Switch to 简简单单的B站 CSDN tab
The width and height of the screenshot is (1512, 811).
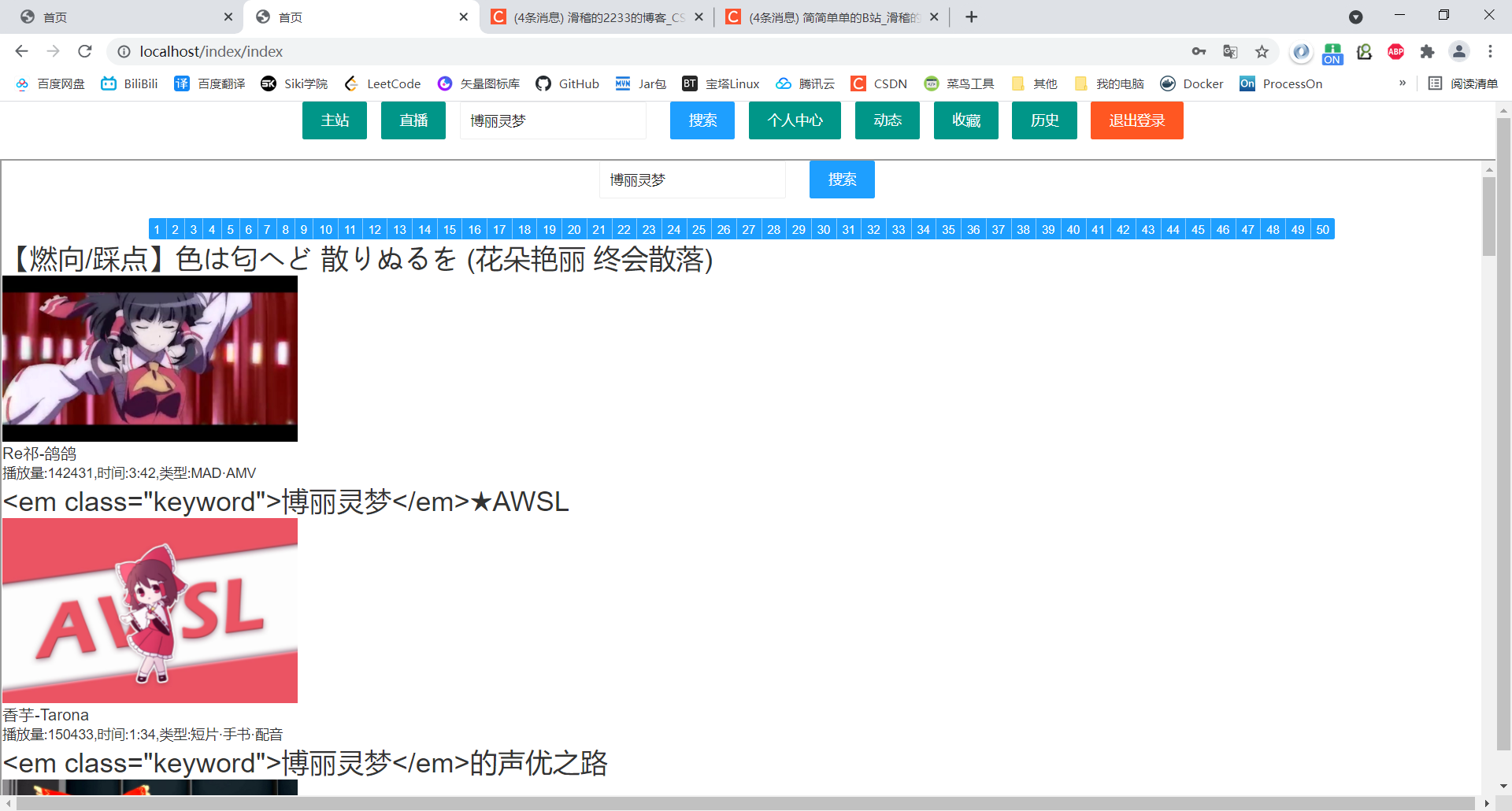832,17
